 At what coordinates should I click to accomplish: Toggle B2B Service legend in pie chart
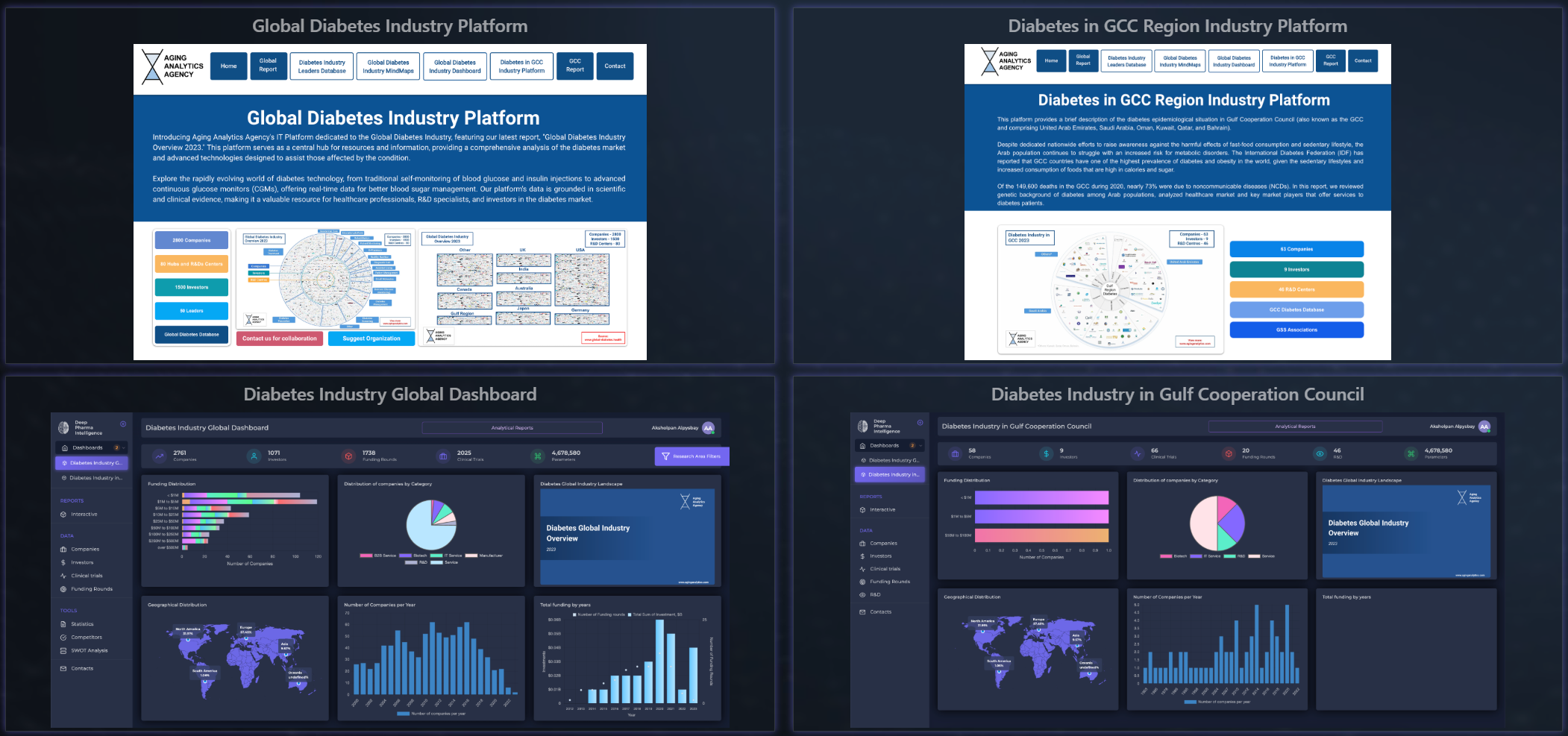pos(366,556)
